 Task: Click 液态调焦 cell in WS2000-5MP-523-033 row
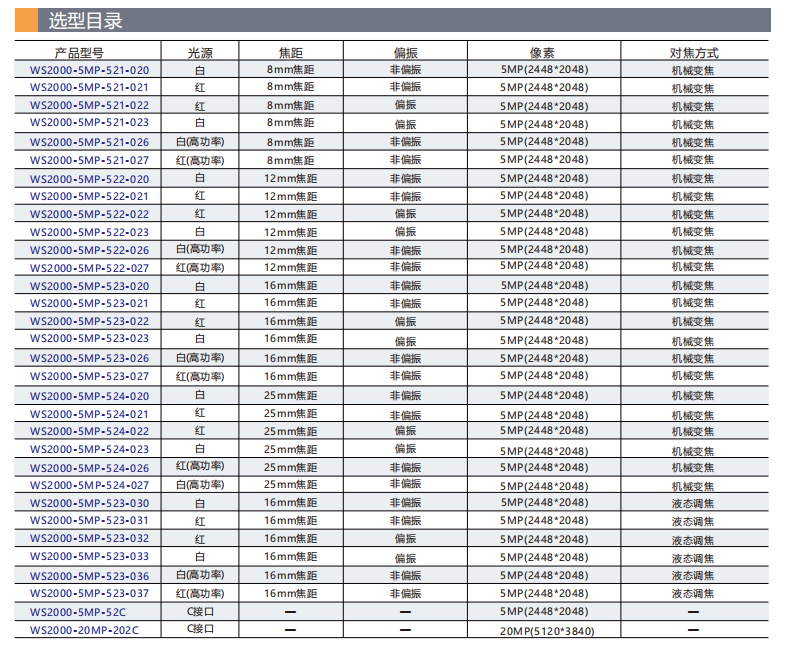(693, 558)
